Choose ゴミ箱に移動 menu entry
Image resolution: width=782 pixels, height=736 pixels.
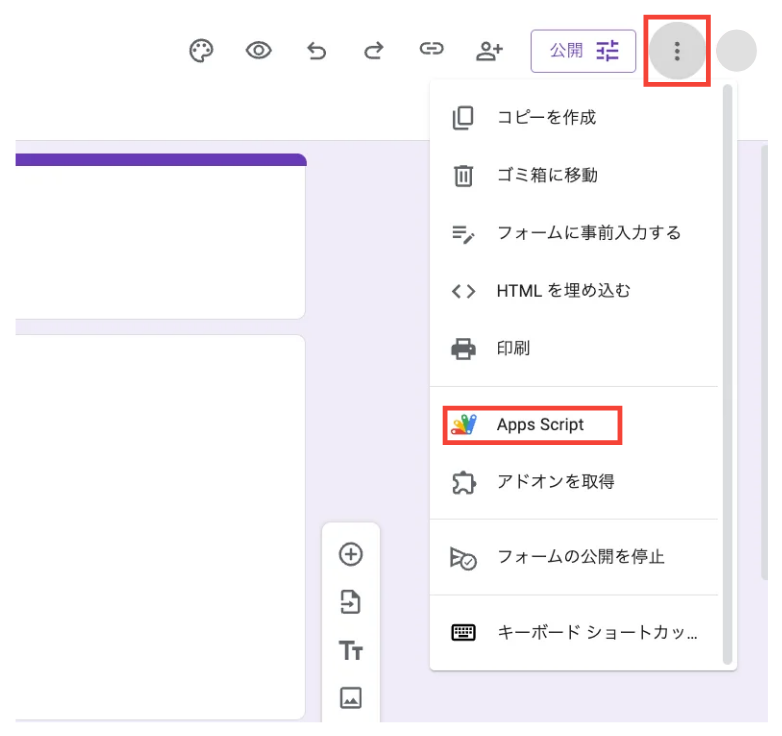point(574,176)
